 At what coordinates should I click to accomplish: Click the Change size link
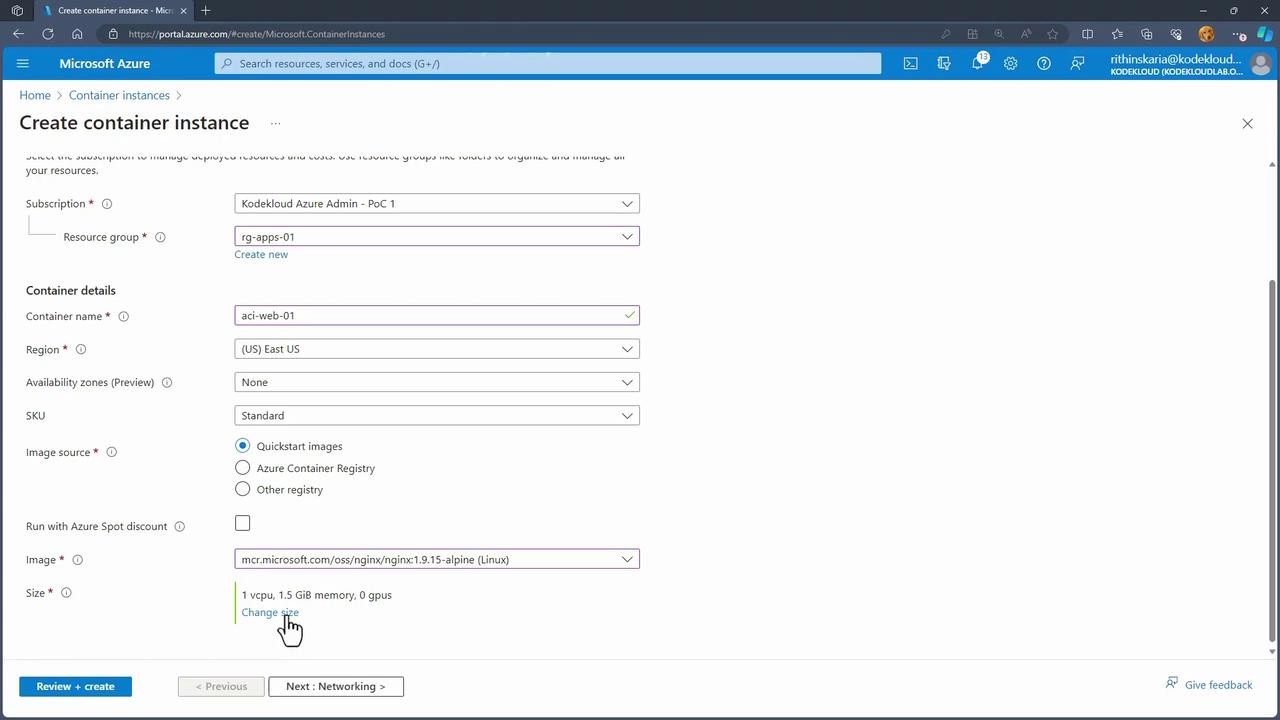point(270,613)
